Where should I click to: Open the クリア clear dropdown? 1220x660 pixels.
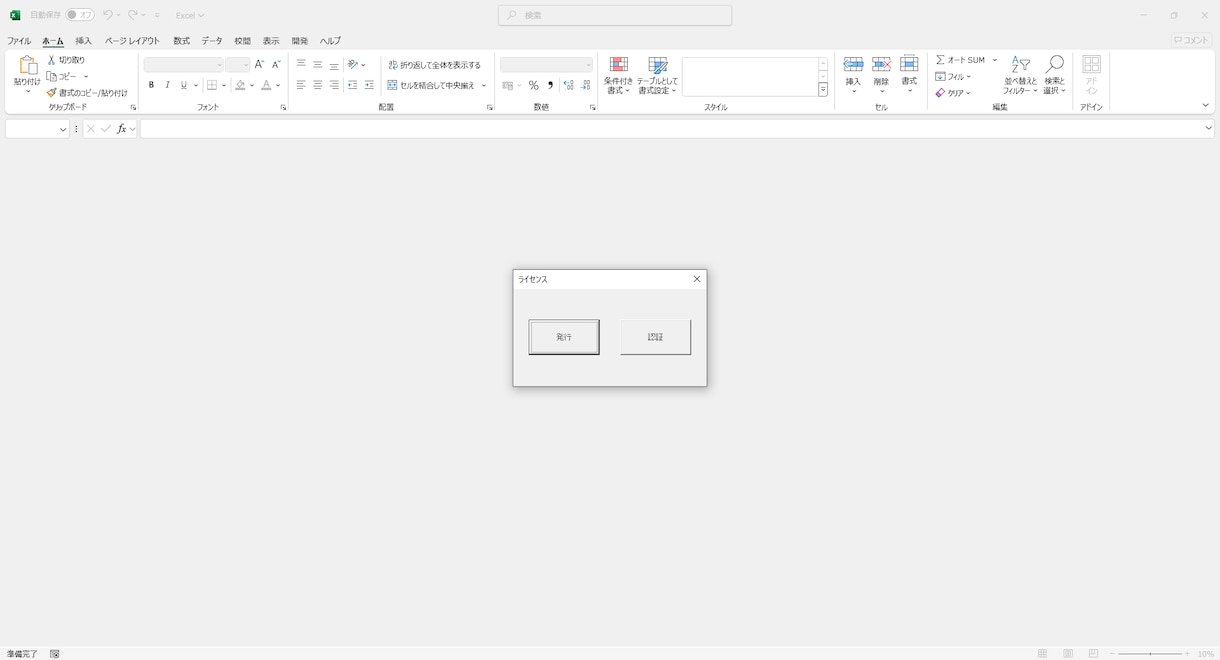(954, 93)
